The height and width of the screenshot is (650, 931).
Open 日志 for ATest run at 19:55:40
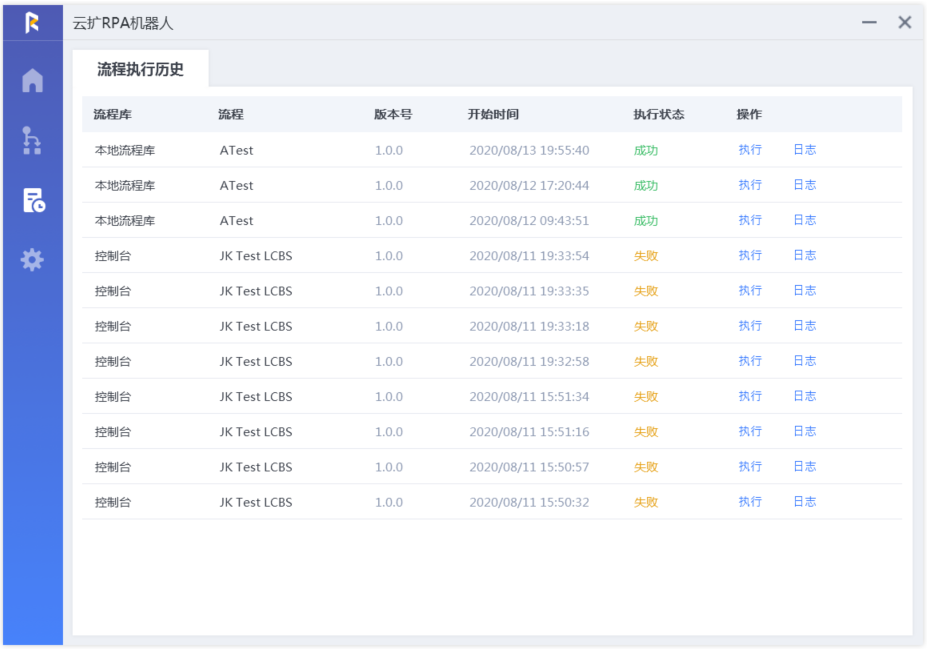coord(805,150)
